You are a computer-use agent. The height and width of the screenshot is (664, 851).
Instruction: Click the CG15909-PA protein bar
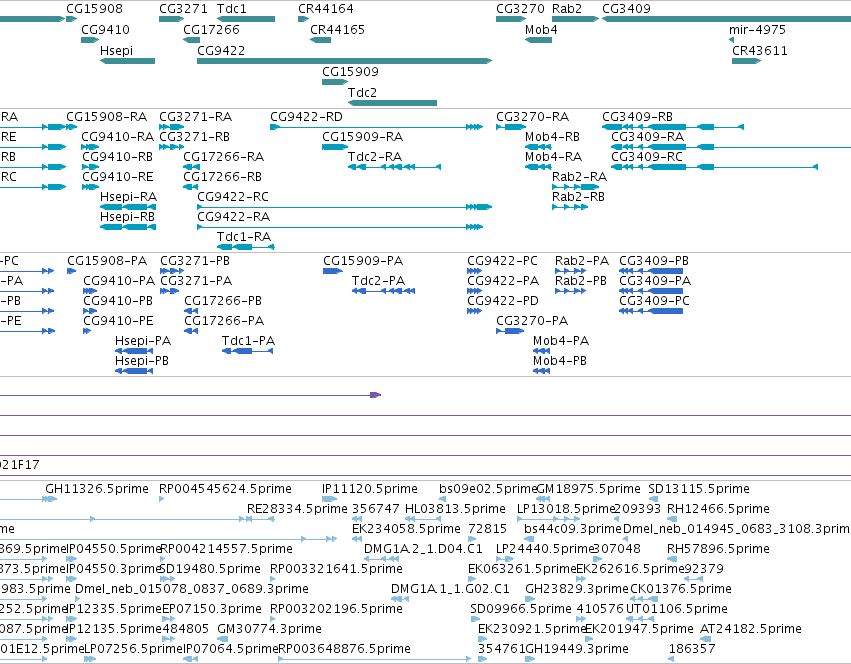(333, 271)
